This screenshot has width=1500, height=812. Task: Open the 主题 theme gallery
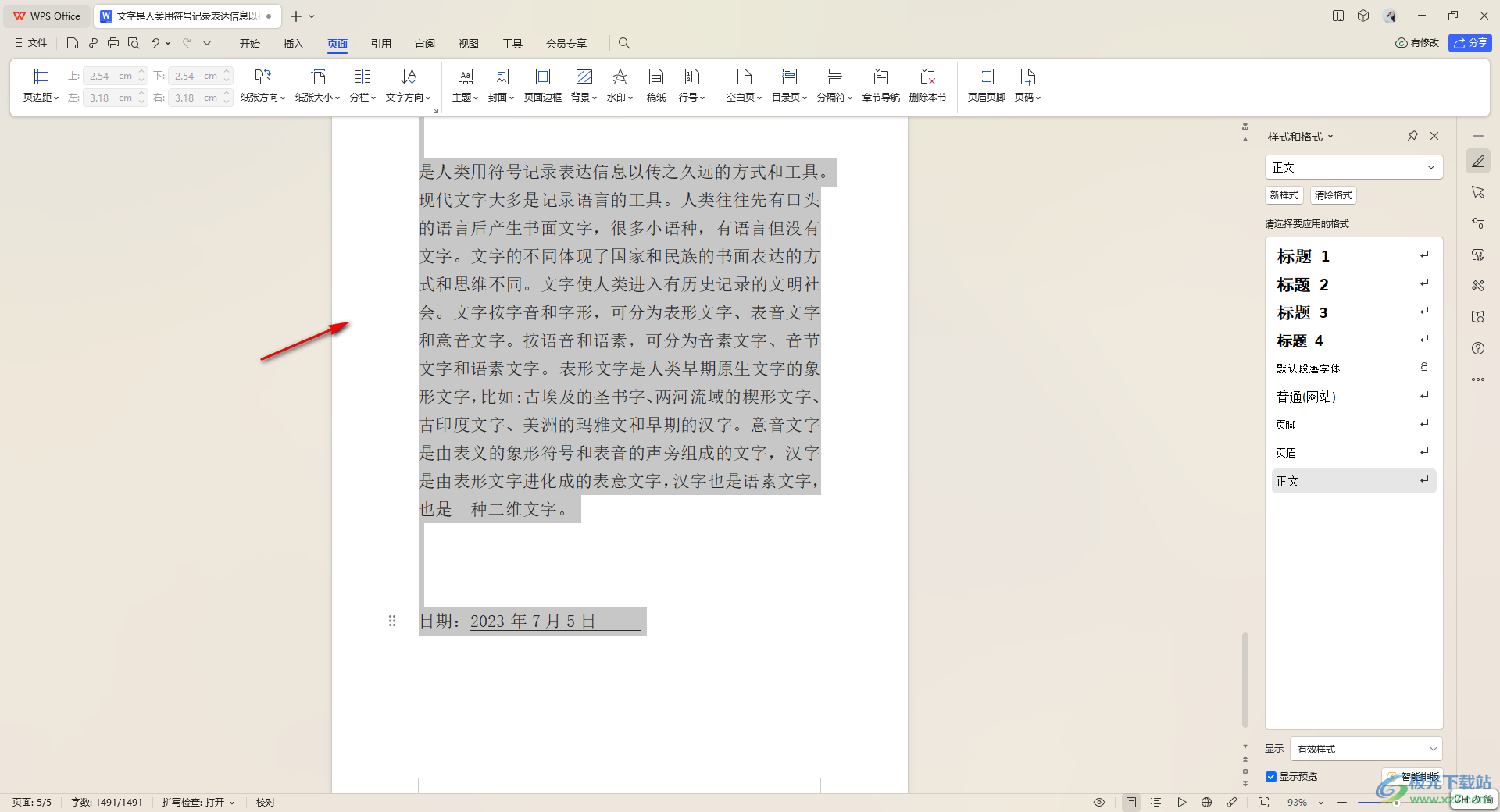pos(465,85)
